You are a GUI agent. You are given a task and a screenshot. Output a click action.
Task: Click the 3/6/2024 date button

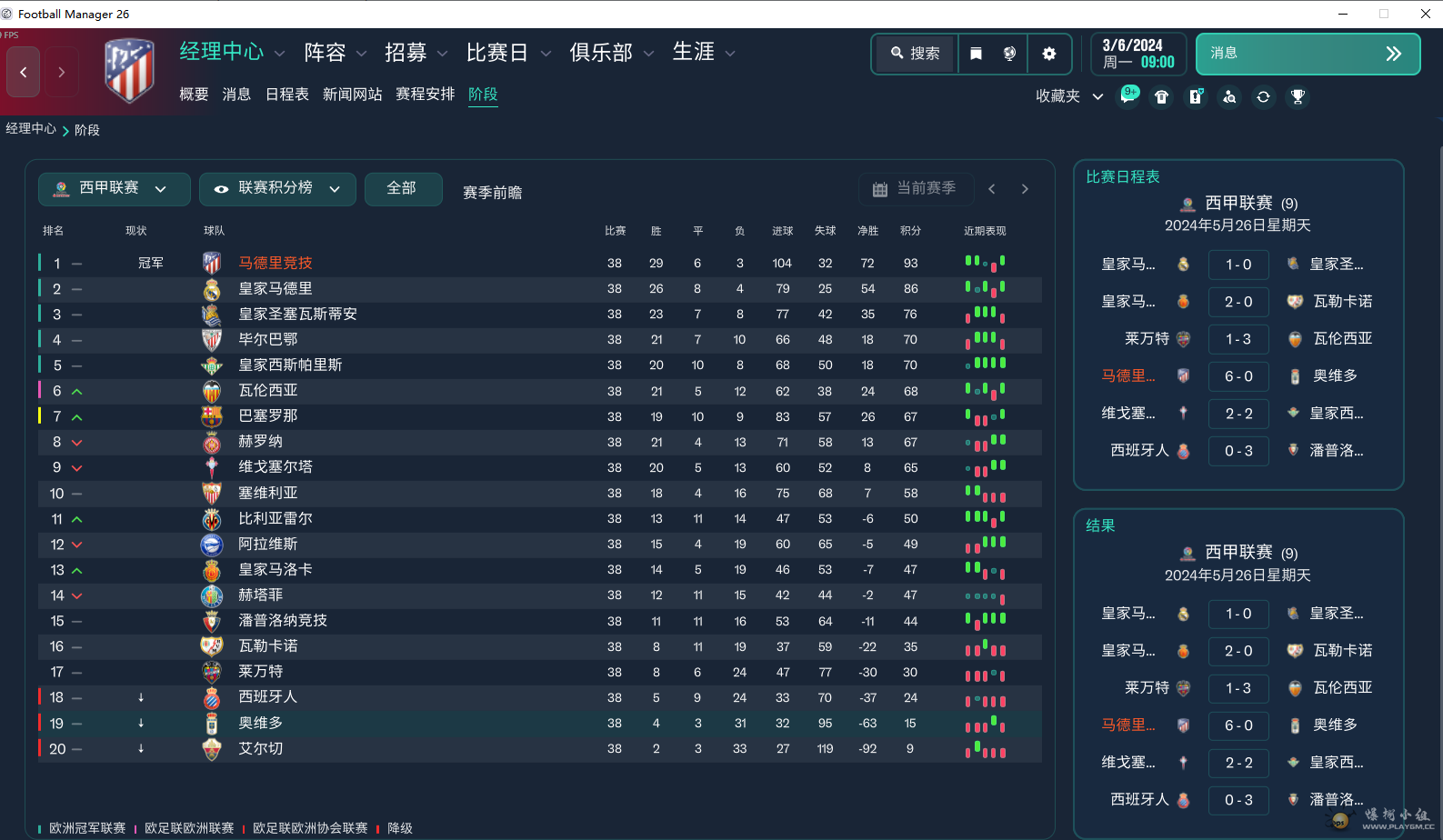click(x=1138, y=54)
